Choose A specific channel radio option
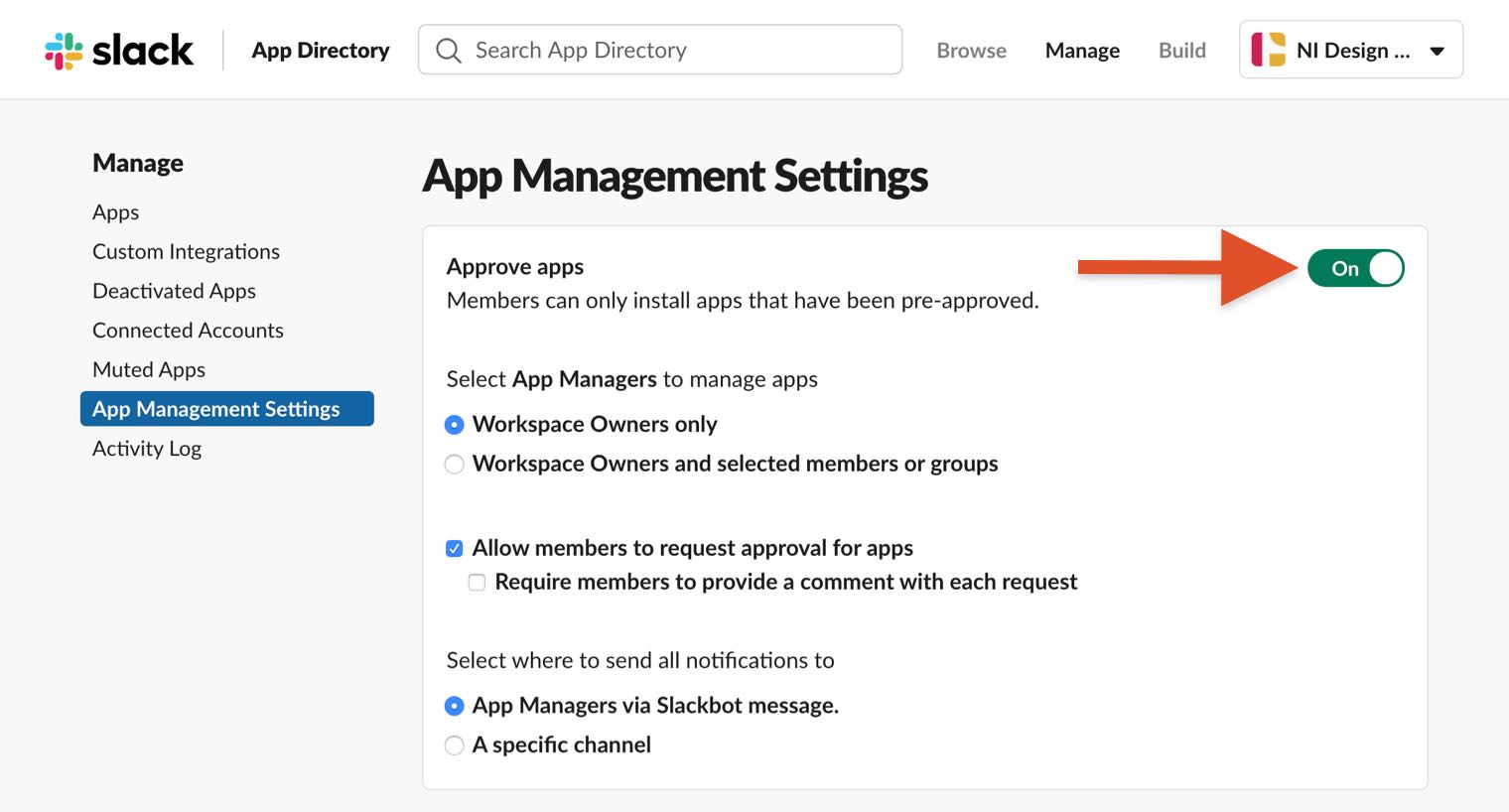Screen dimensions: 1509x812 click(455, 745)
